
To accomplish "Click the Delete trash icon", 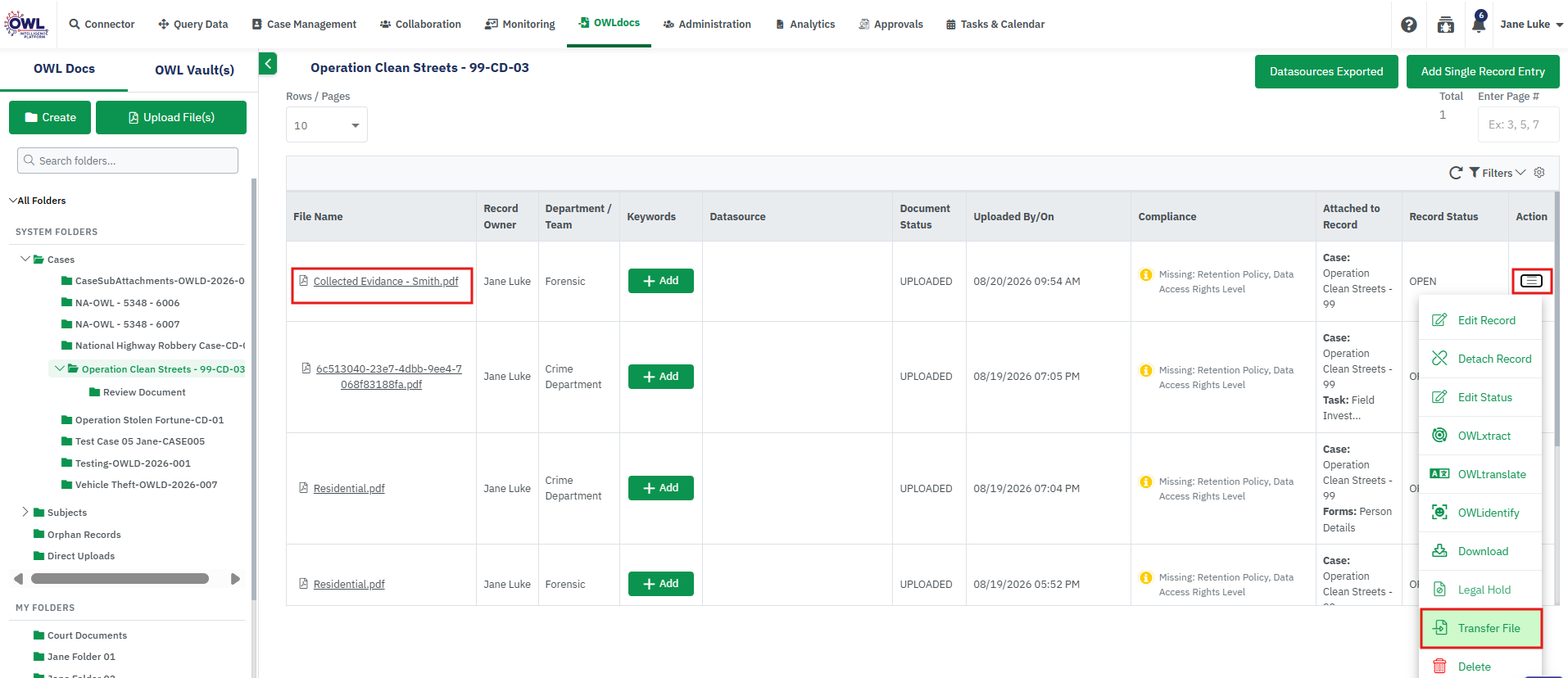I will click(1439, 667).
